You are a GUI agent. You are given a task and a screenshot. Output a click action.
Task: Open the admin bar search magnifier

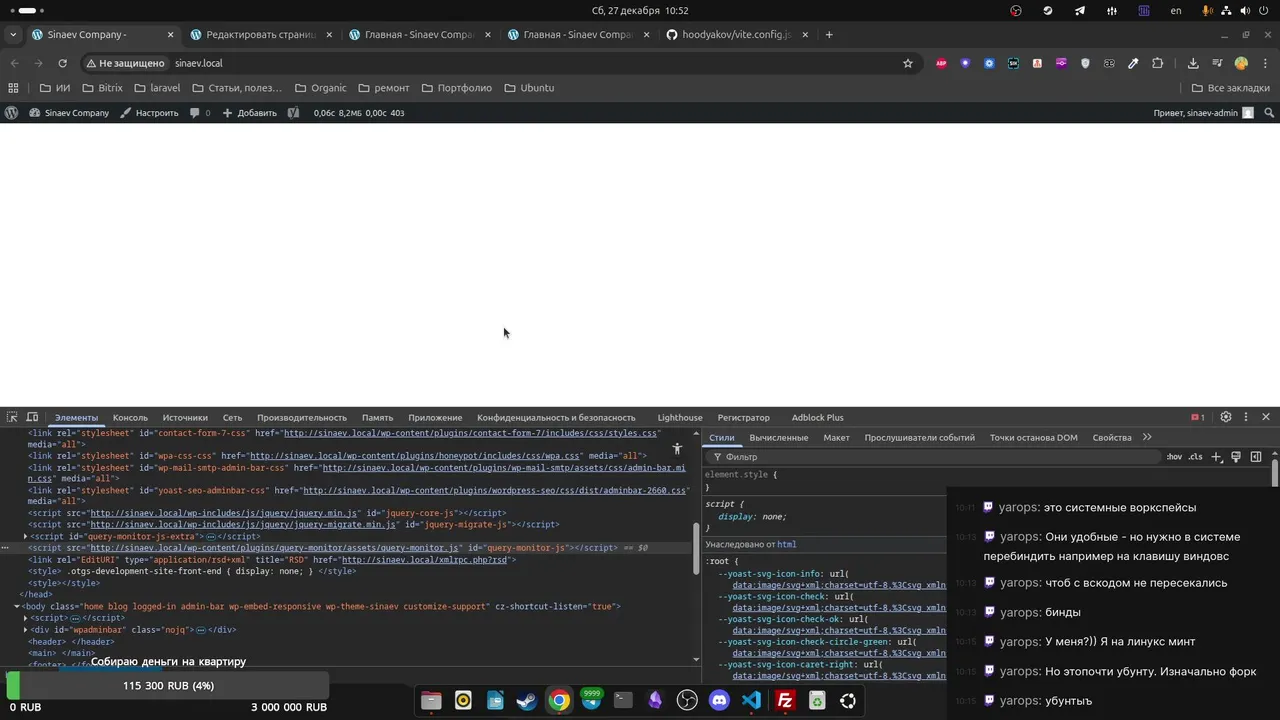1267,113
